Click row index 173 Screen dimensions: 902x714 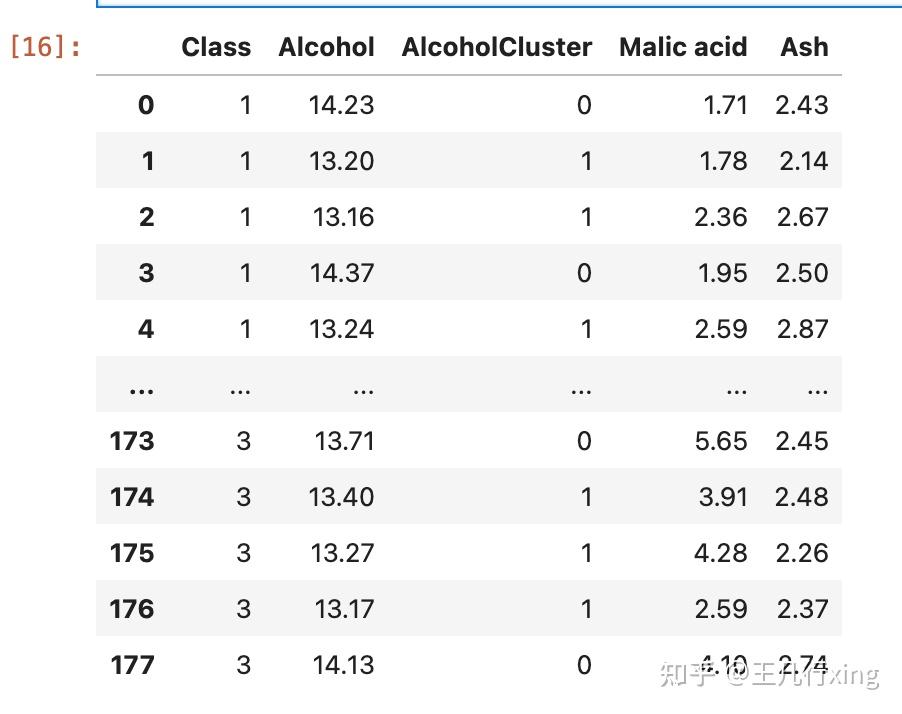pos(132,441)
